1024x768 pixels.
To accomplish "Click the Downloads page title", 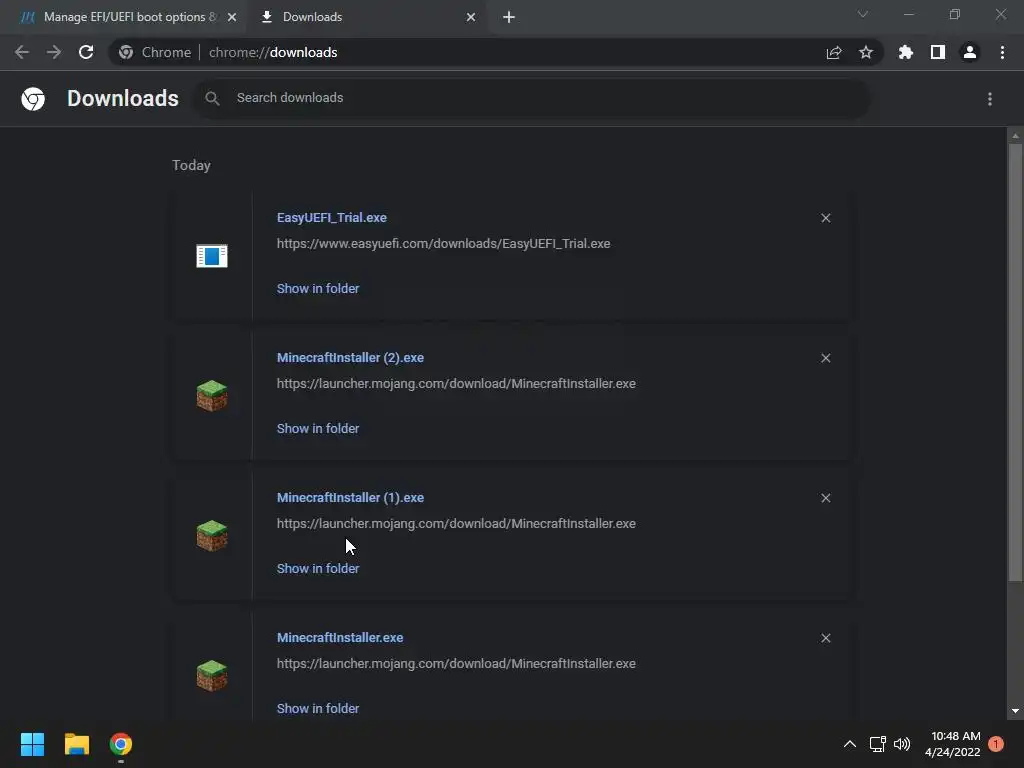I will point(123,99).
